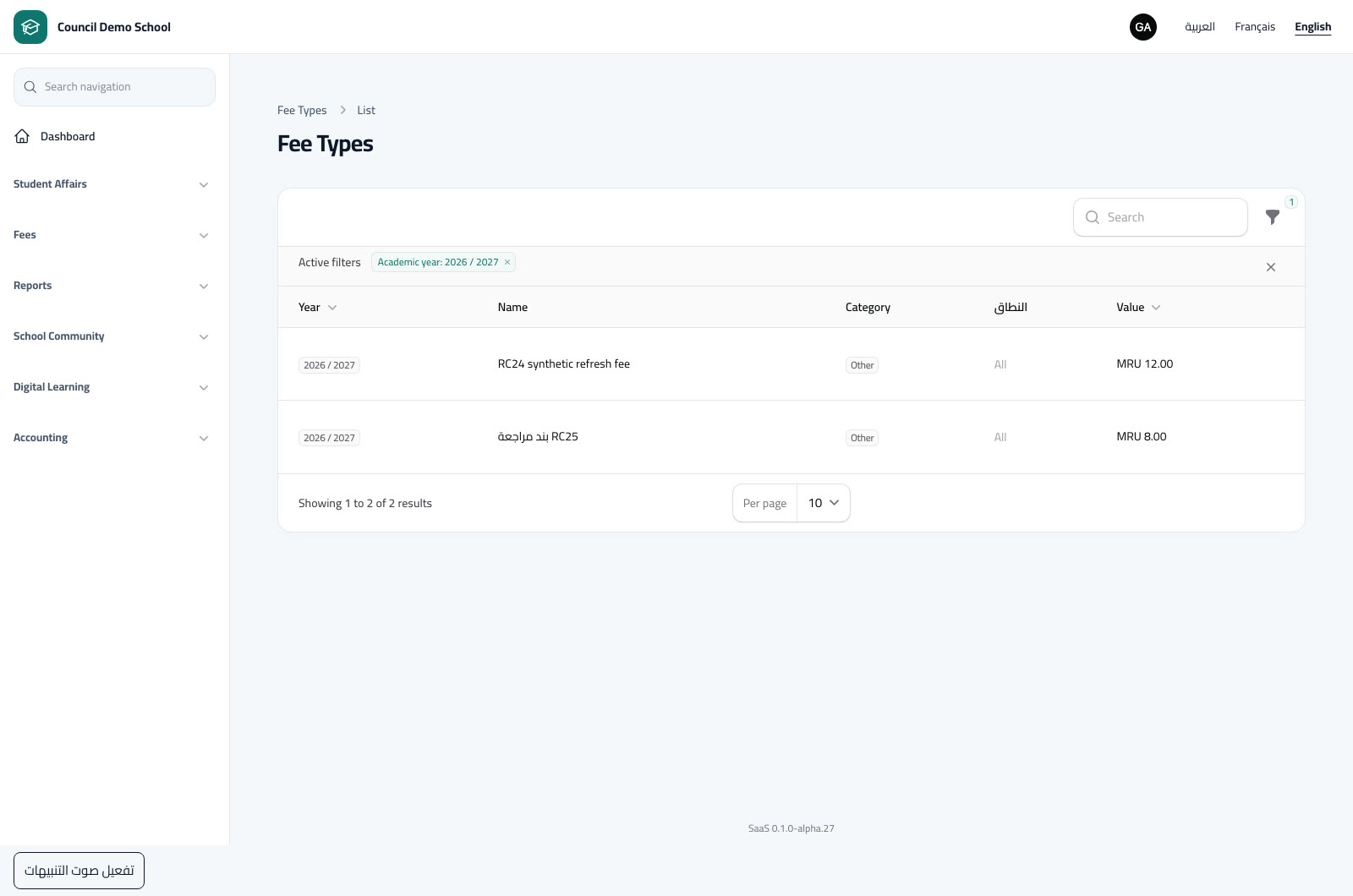The width and height of the screenshot is (1353, 896).
Task: Click the MRU 8.00 value cell
Action: point(1142,437)
